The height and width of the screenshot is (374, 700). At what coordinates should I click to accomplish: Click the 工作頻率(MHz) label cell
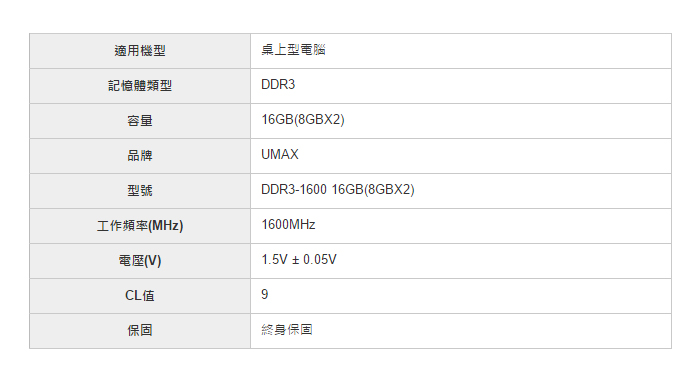coord(140,226)
